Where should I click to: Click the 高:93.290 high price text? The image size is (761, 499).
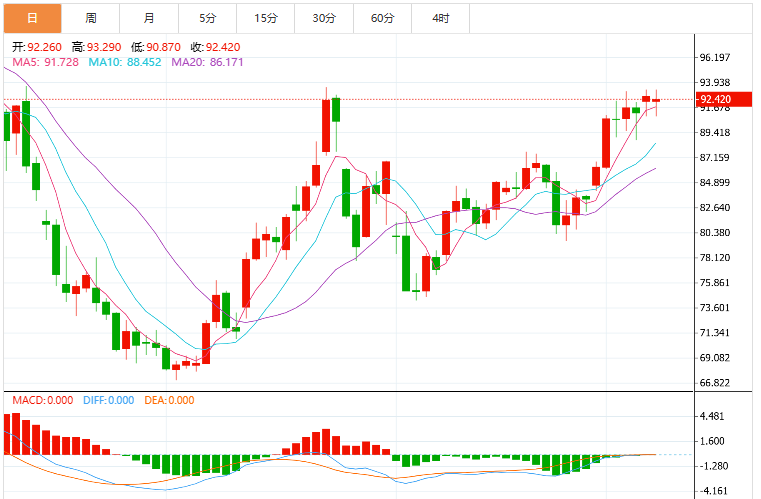coord(97,47)
